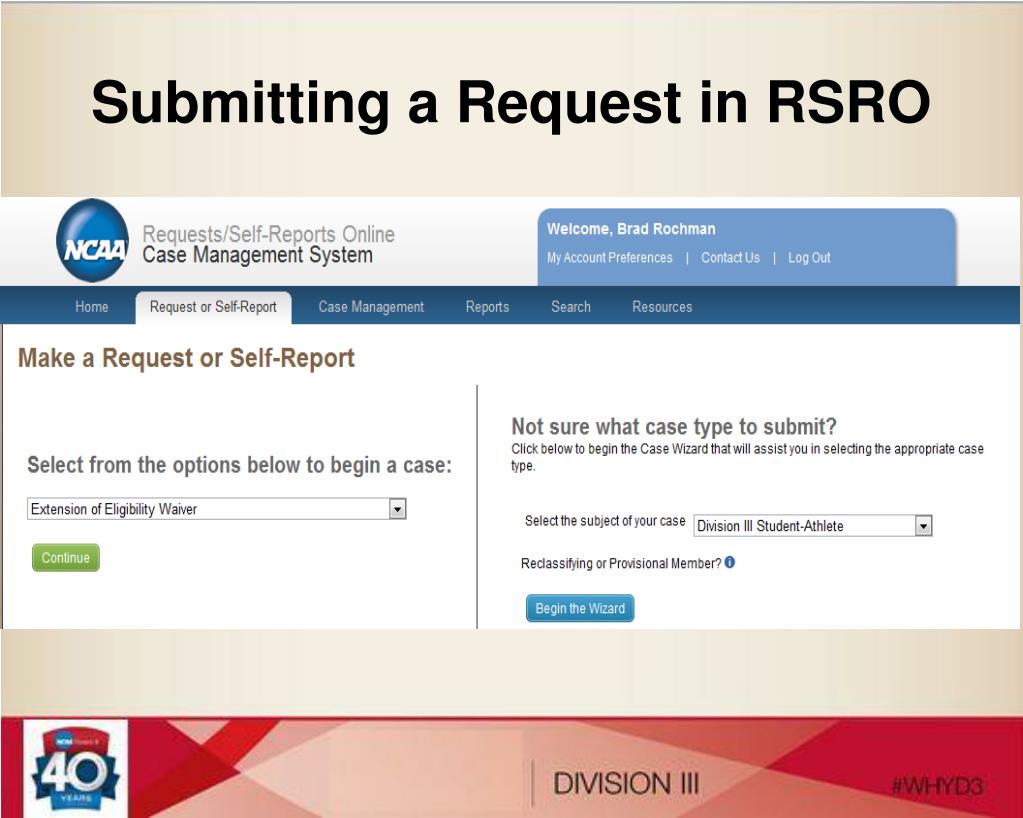This screenshot has height=818, width=1023.
Task: Select the Request or Self-Report tab
Action: click(x=213, y=307)
